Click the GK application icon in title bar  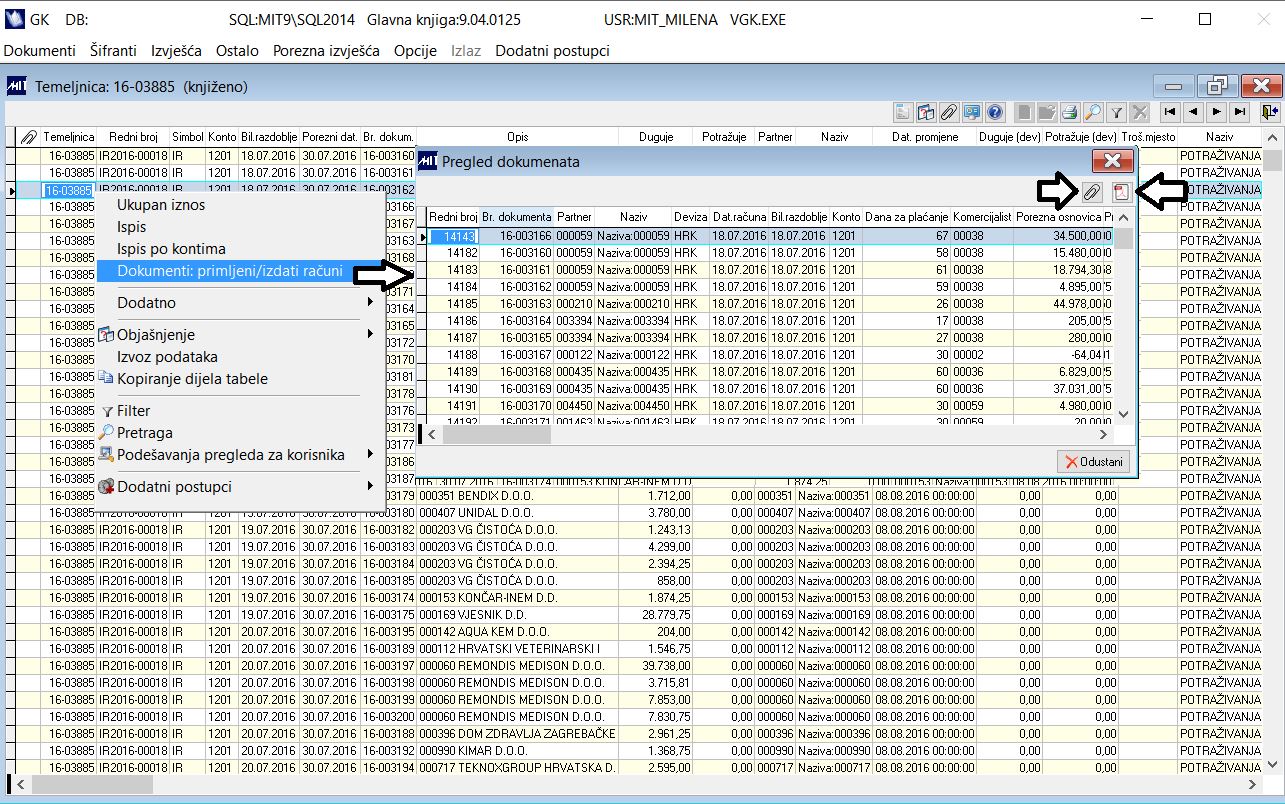(x=15, y=19)
